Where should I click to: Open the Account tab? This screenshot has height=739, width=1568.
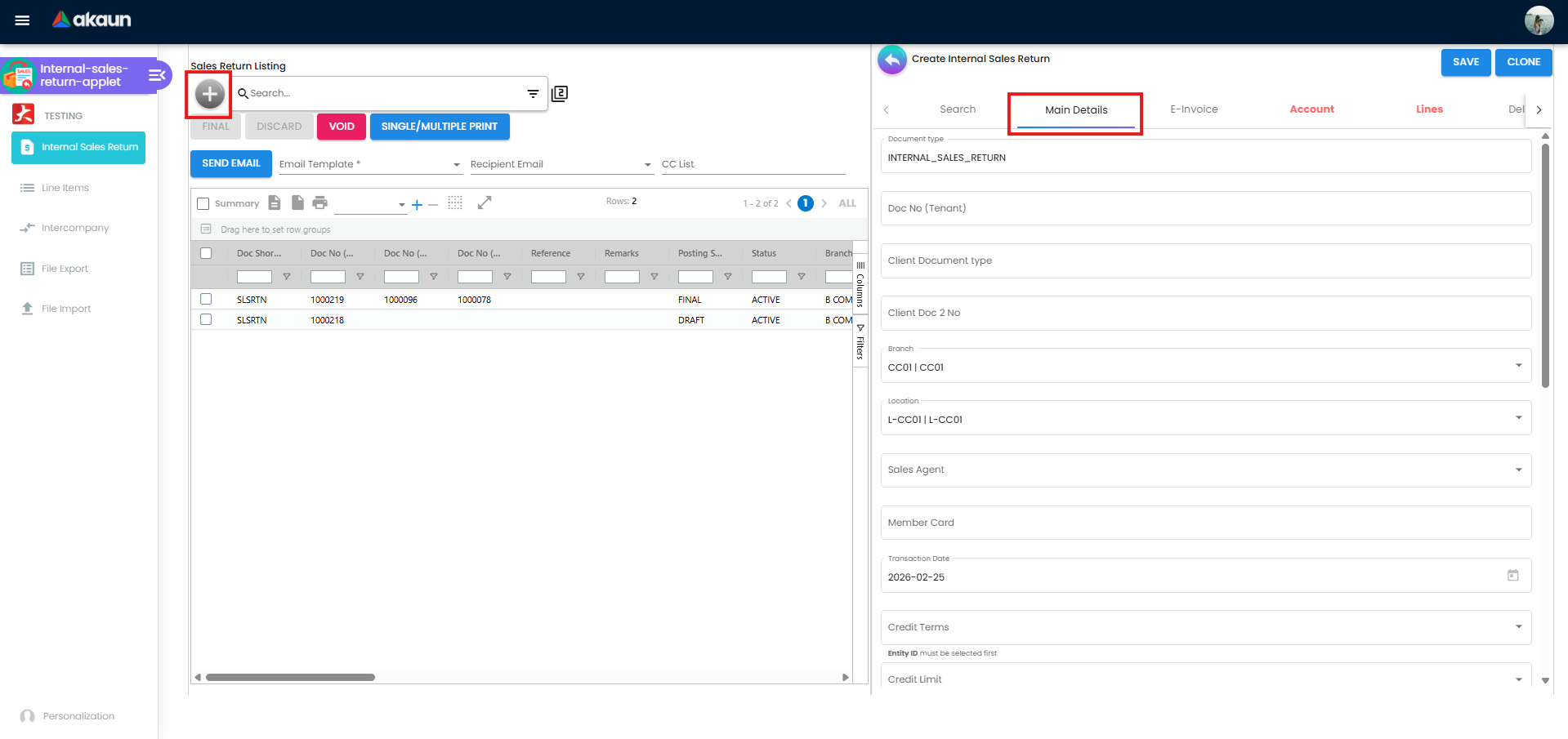[x=1311, y=109]
